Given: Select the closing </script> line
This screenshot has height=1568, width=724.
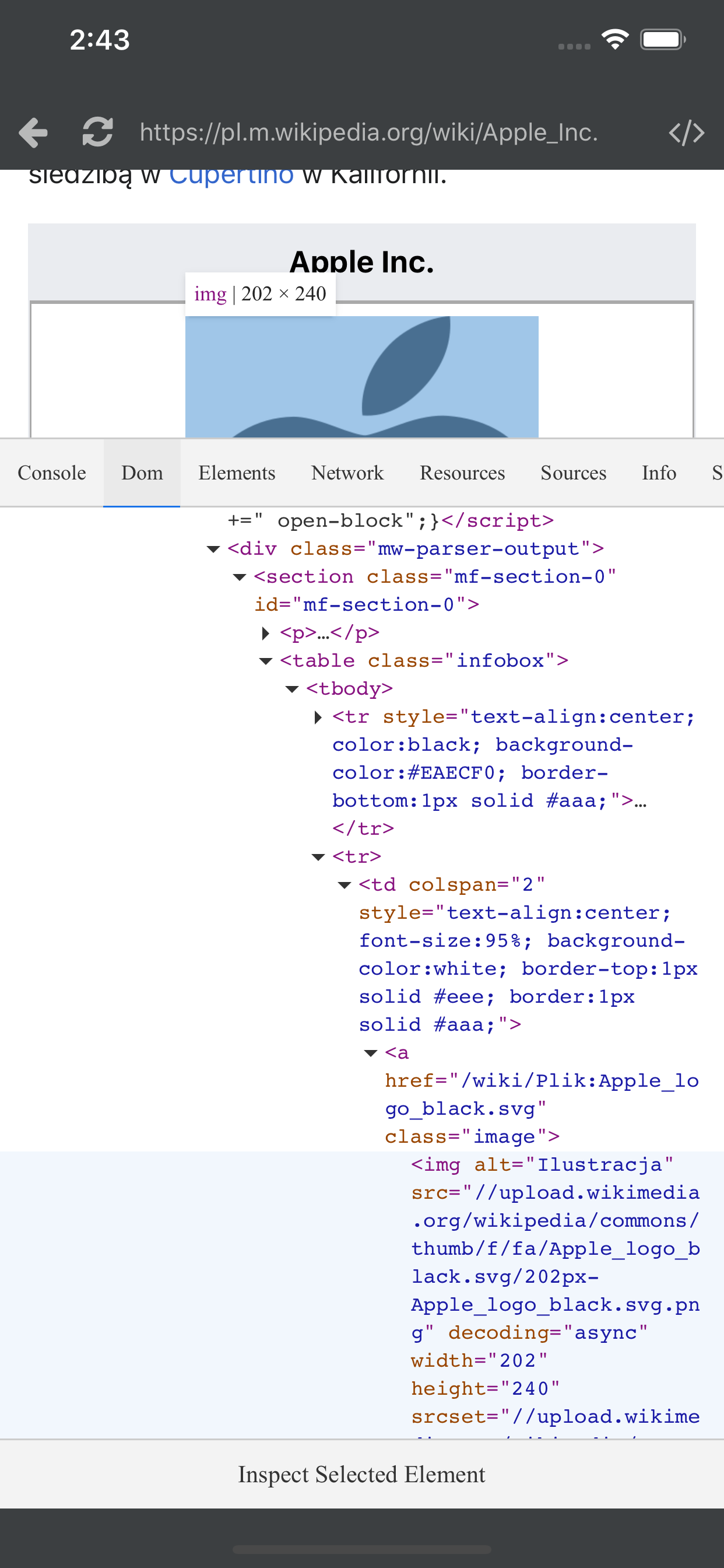Looking at the screenshot, I should click(498, 521).
